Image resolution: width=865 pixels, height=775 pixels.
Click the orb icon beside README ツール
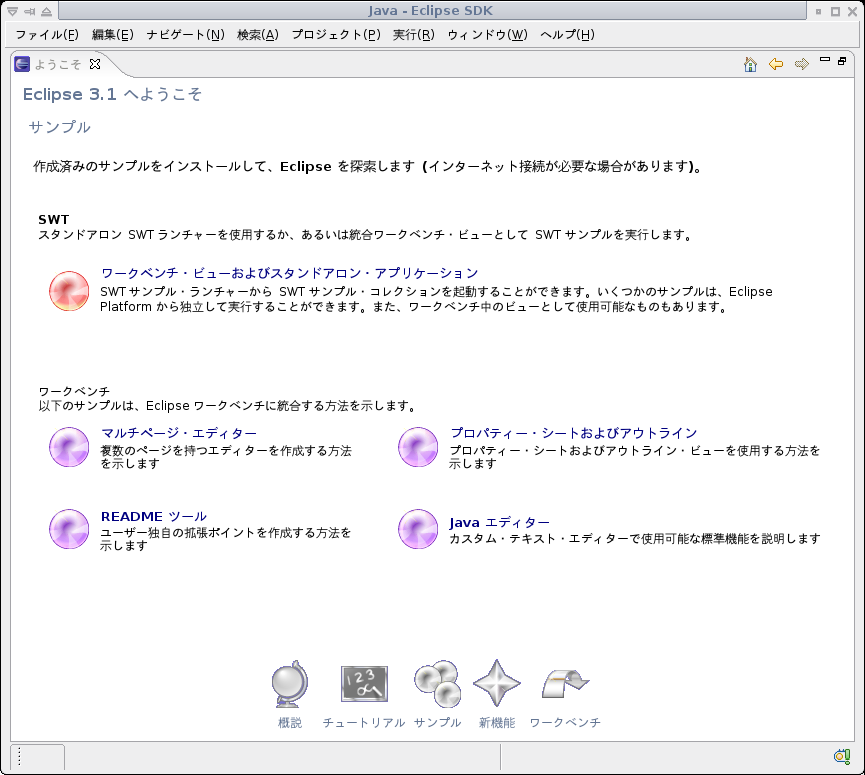click(x=69, y=529)
